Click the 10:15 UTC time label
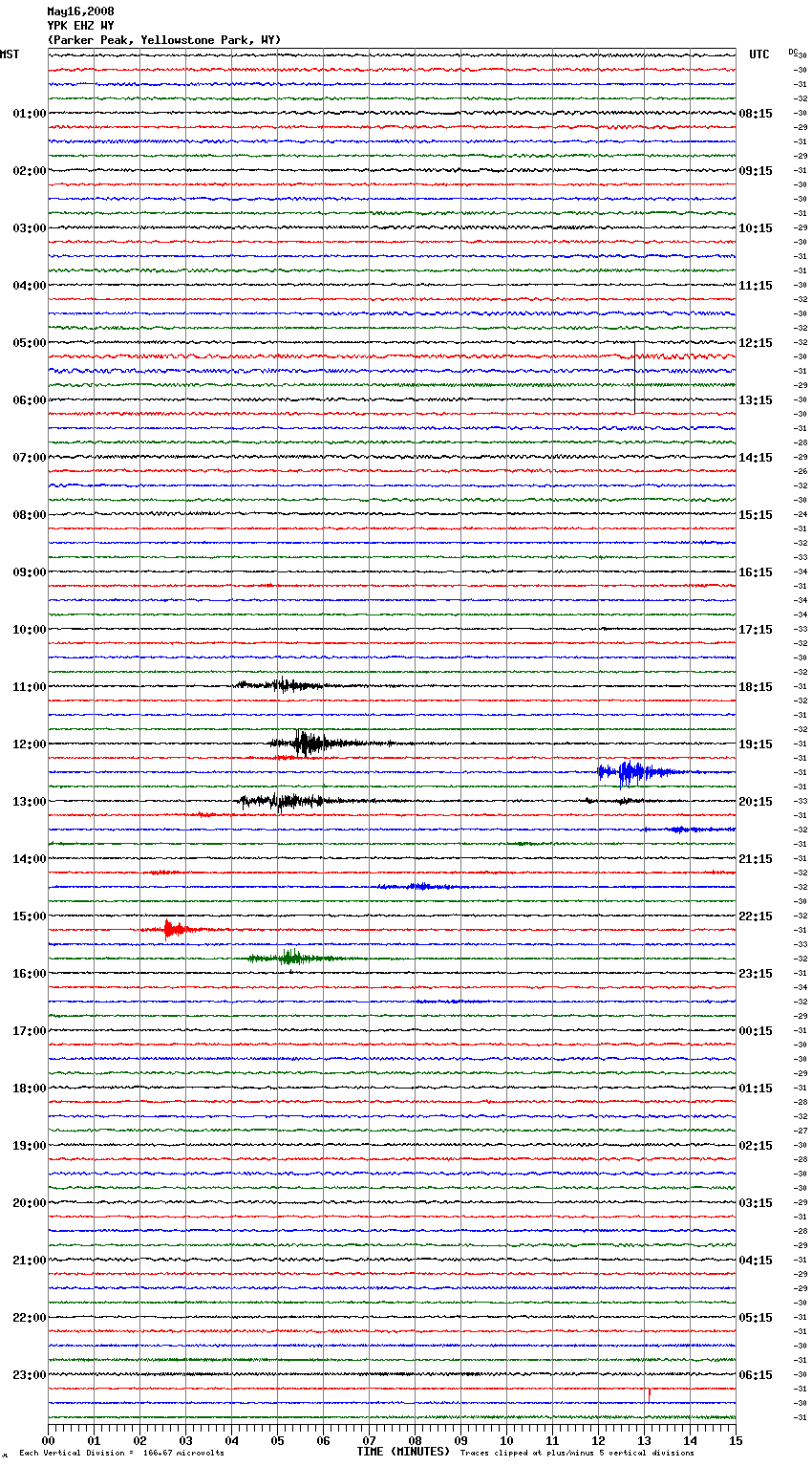812x1466 pixels. tap(756, 228)
